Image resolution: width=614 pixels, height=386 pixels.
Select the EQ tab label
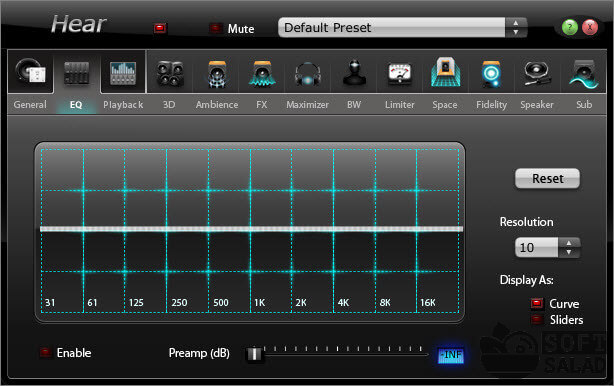click(x=76, y=105)
